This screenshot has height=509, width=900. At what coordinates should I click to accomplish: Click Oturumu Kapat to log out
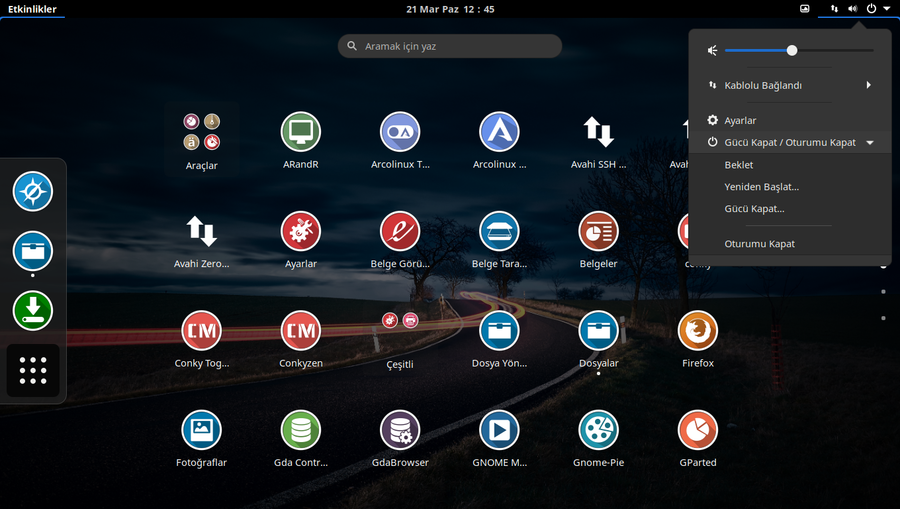[x=759, y=244]
